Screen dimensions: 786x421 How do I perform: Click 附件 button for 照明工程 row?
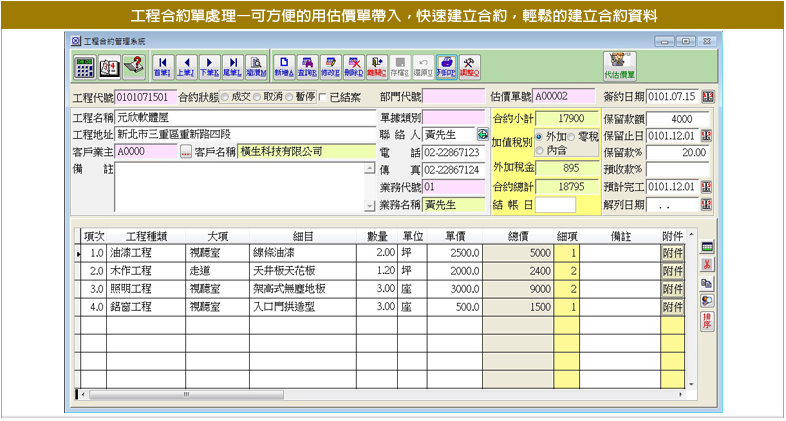(x=673, y=289)
